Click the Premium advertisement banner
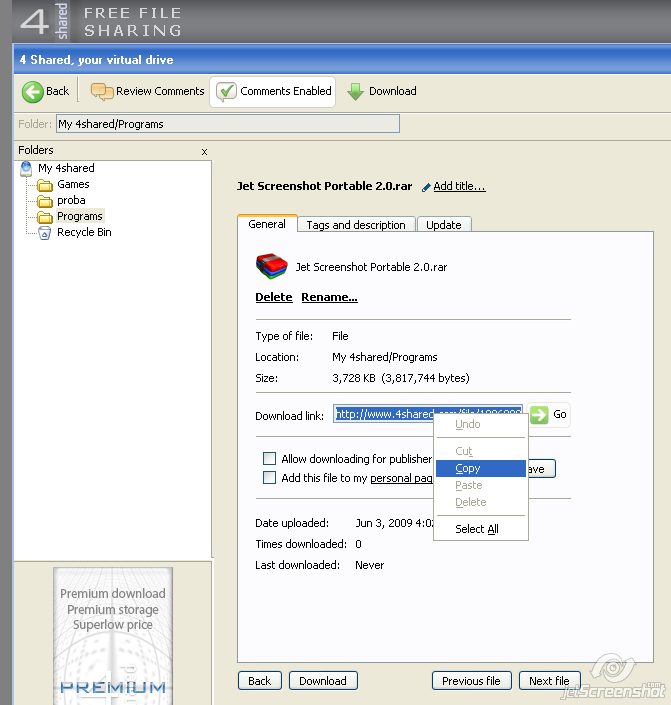The height and width of the screenshot is (705, 671). [x=113, y=636]
